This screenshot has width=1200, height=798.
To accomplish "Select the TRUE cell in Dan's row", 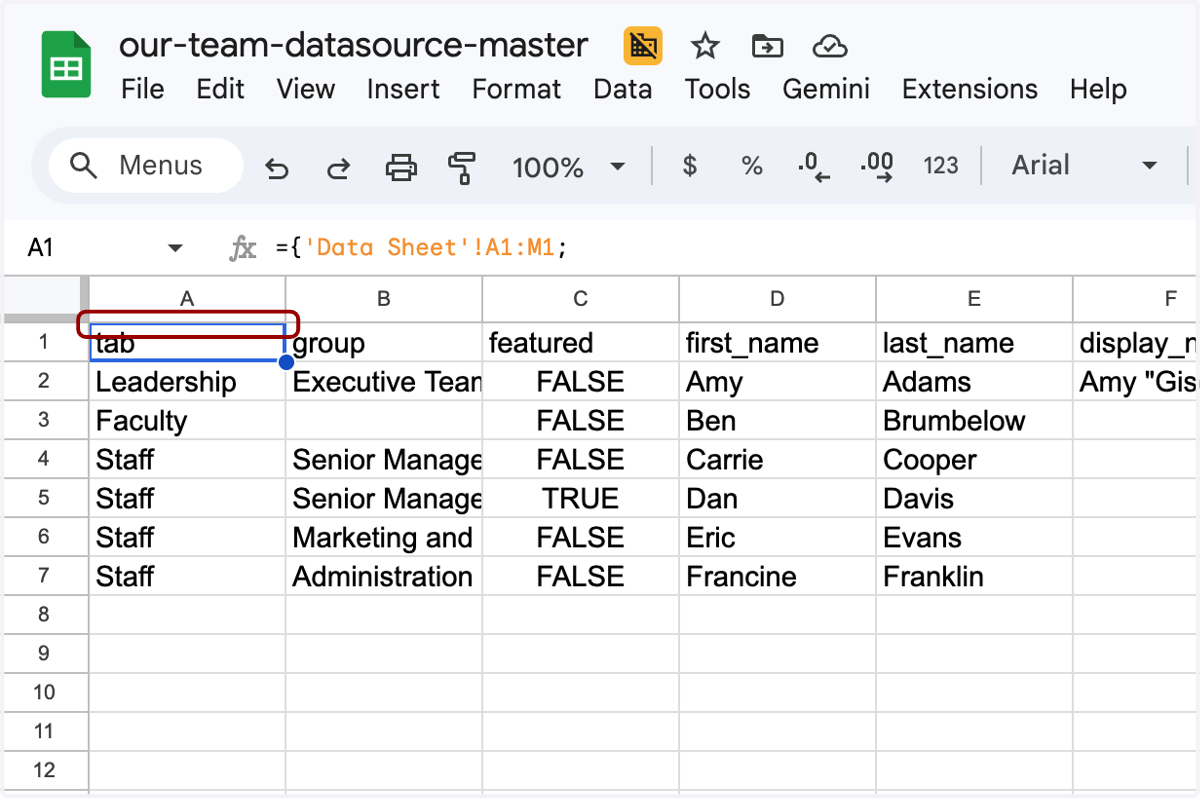I will click(x=581, y=498).
